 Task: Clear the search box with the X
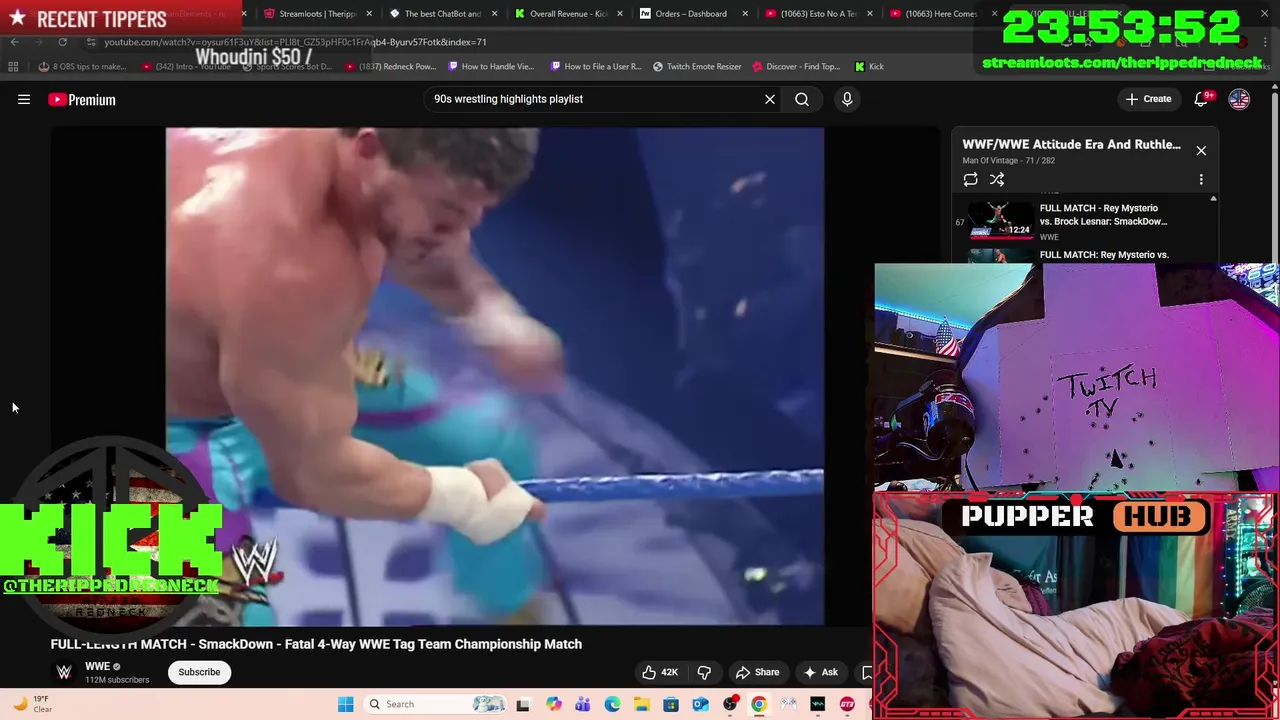770,99
